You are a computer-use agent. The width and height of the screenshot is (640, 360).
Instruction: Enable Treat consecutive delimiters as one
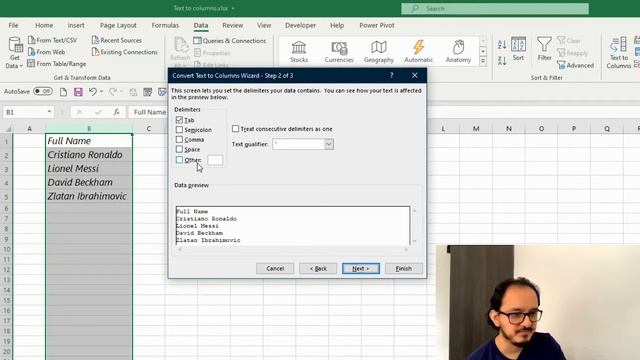[x=236, y=129]
